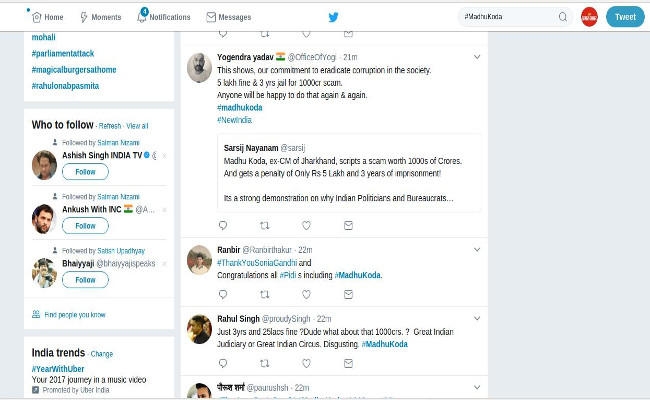650x400 pixels.
Task: Follow Ankush With INC
Action: 84,226
